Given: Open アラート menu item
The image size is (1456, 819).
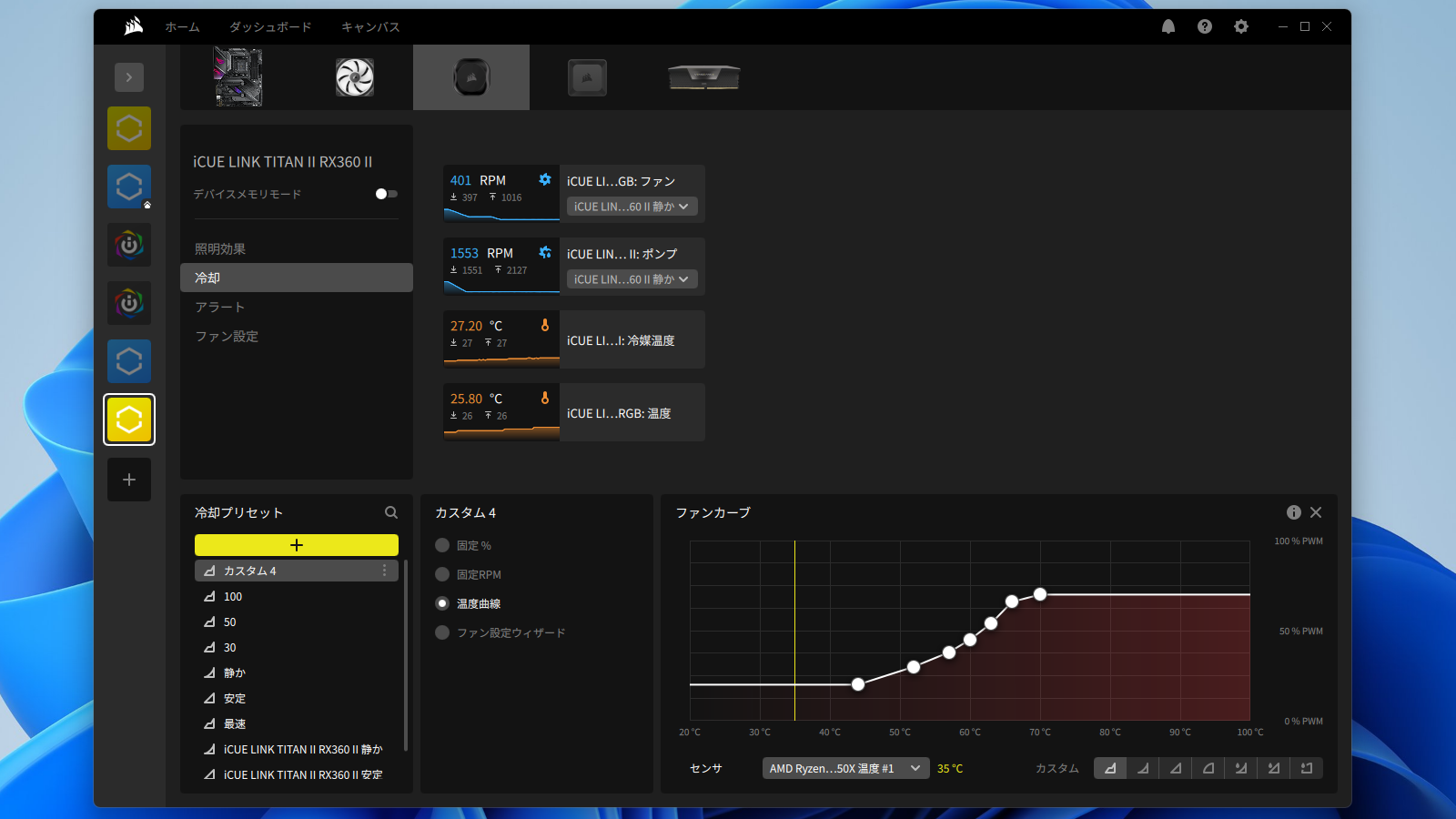Looking at the screenshot, I should [297, 307].
